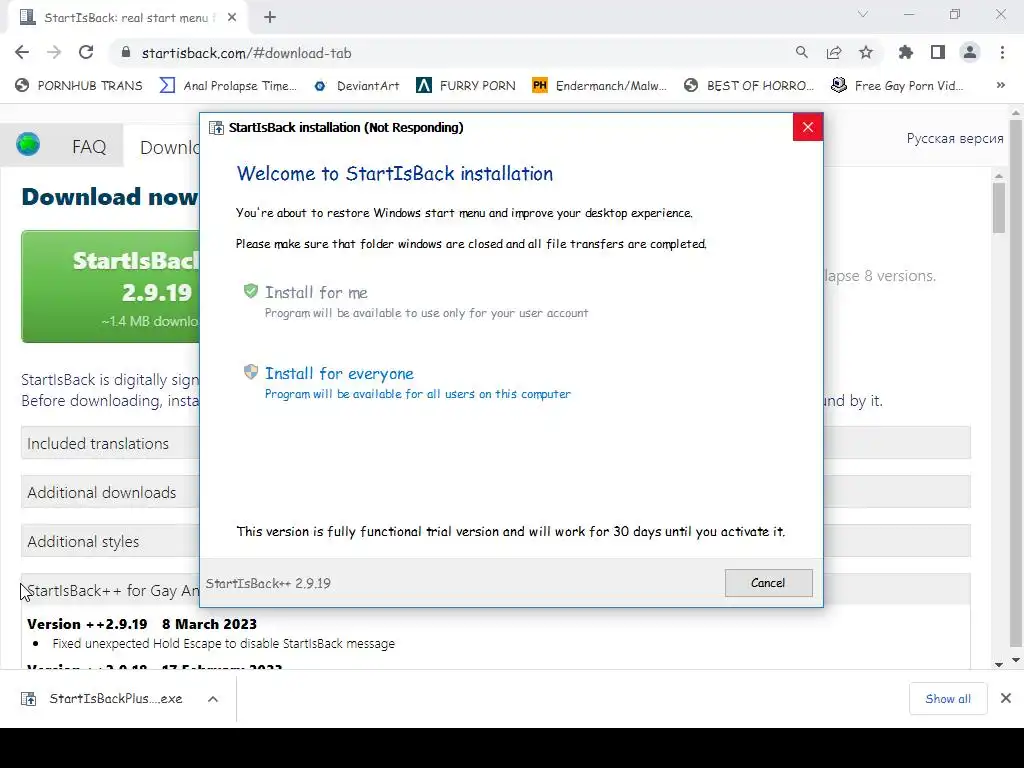This screenshot has height=768, width=1024.
Task: Expand the Included translations section
Action: point(110,443)
